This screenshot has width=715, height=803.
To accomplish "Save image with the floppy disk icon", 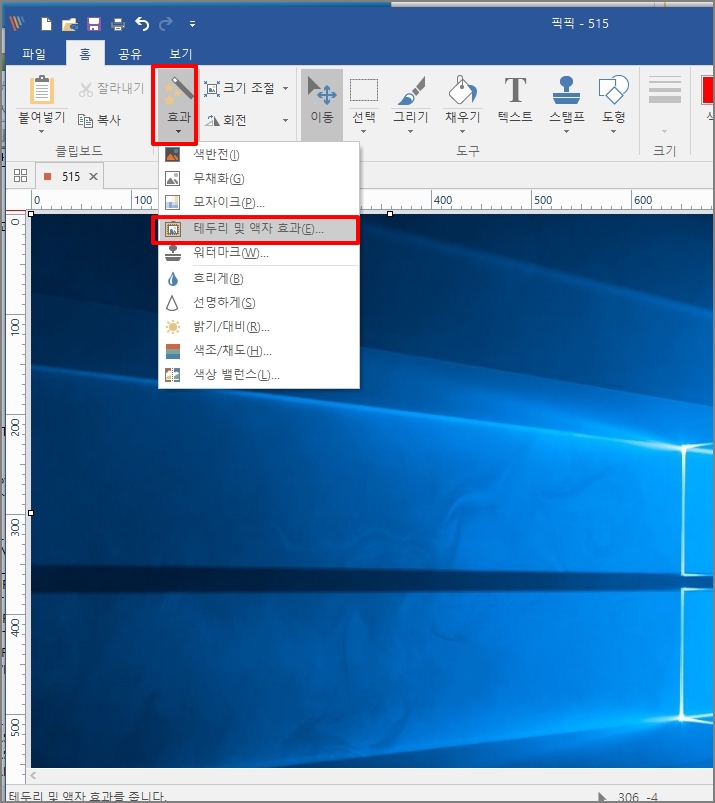I will [x=94, y=24].
